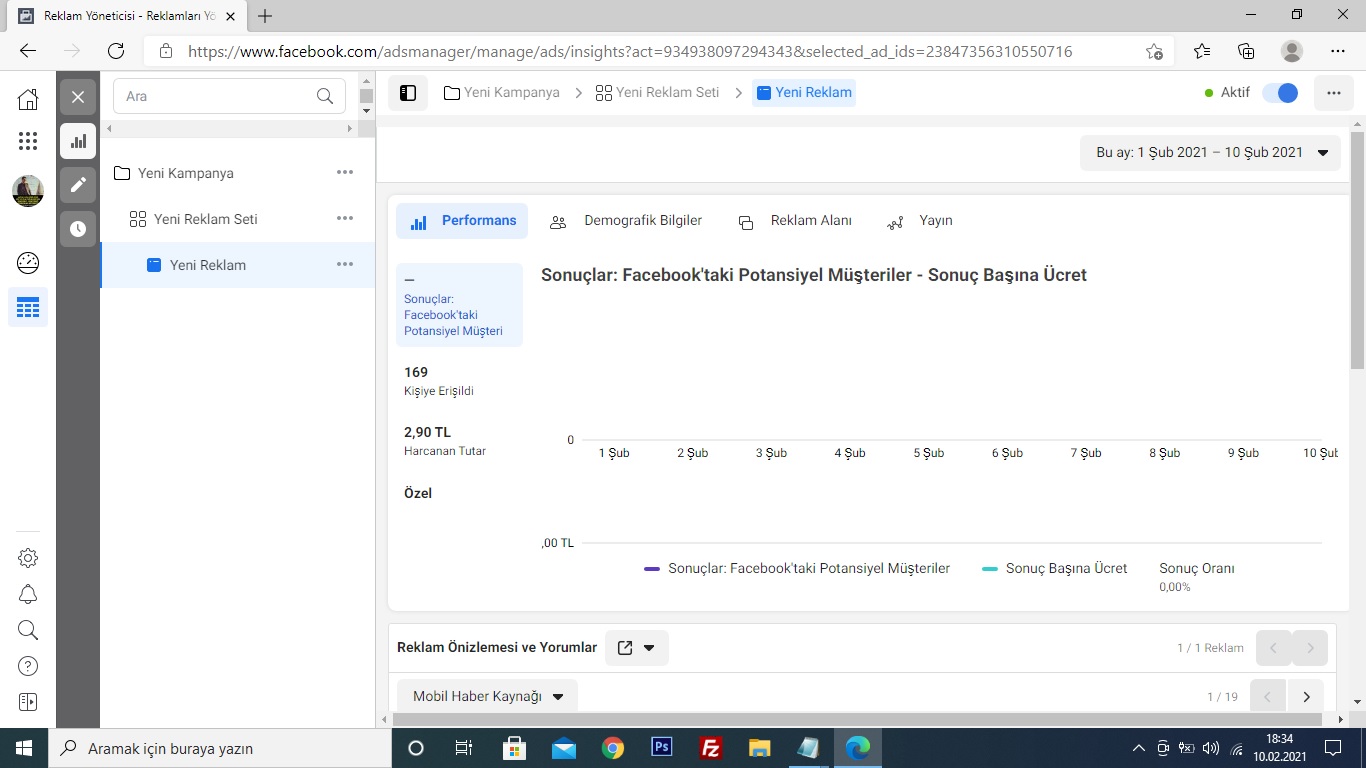
Task: Go to previous placement preview arrow
Action: coord(1268,696)
